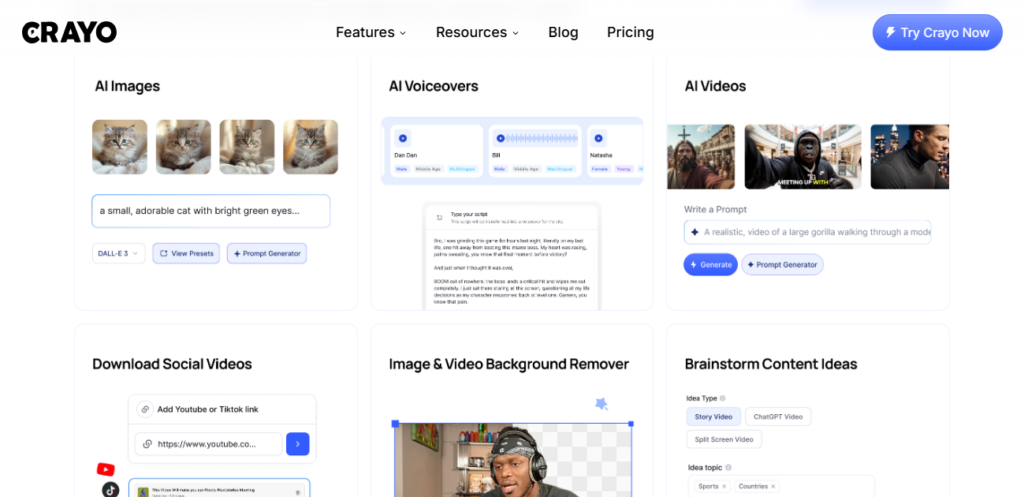
Task: Open the Resources dropdown
Action: 477,32
